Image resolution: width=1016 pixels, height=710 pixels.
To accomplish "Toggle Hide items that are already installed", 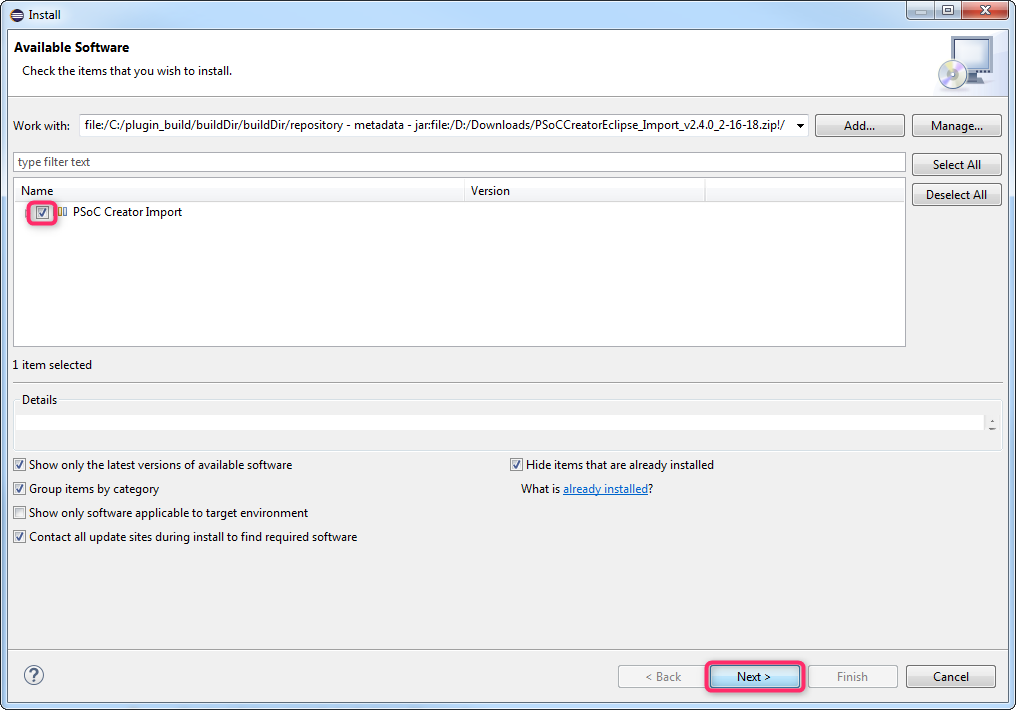I will [516, 464].
